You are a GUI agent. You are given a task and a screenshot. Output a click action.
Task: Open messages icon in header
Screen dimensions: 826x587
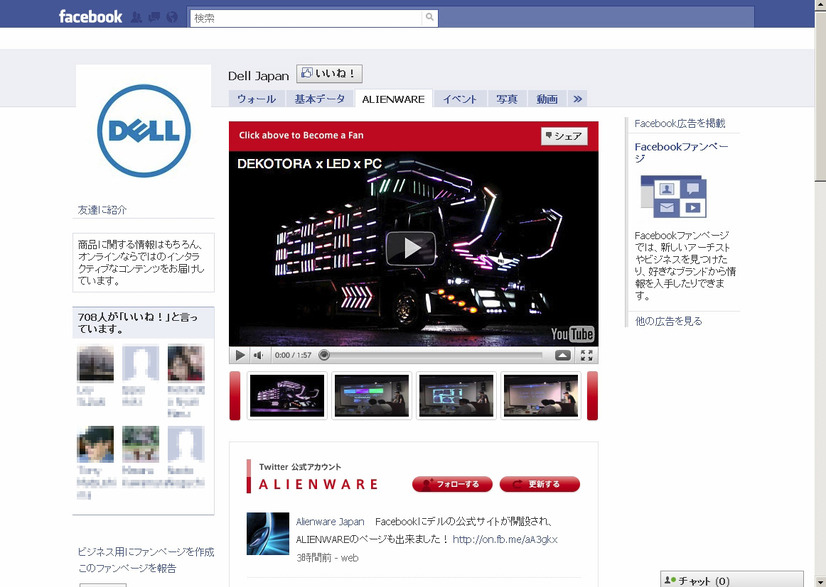tap(154, 17)
